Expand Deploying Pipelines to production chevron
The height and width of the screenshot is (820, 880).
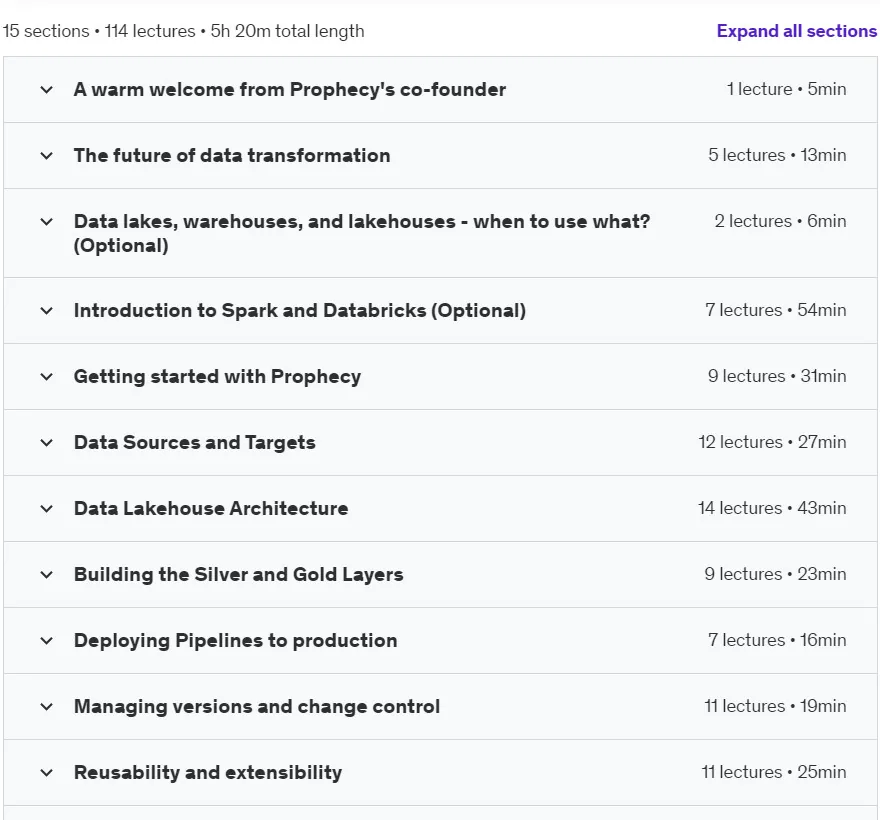(47, 641)
